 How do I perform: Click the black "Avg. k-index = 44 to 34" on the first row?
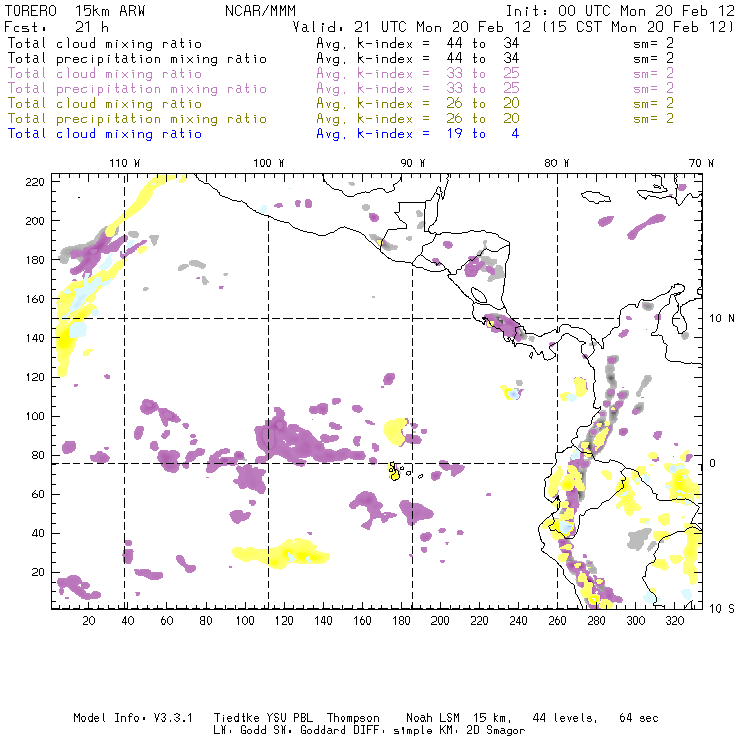418,43
